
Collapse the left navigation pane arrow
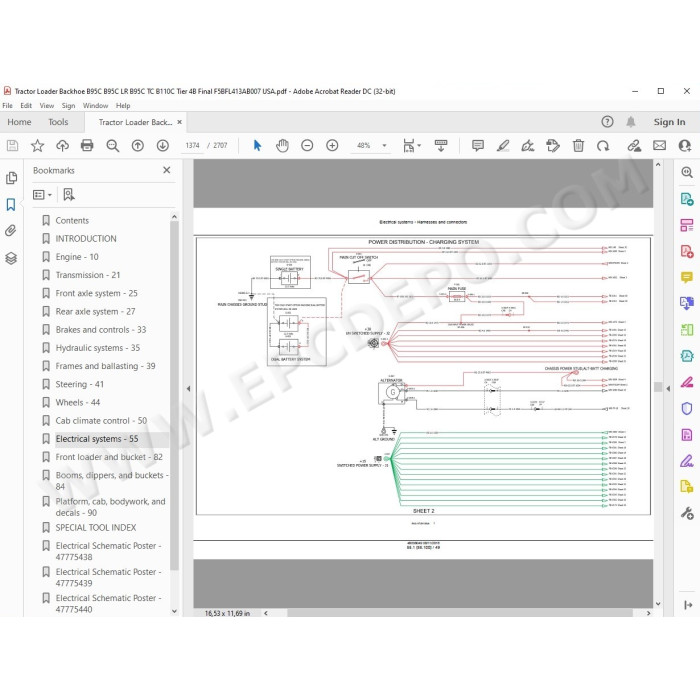pyautogui.click(x=188, y=389)
